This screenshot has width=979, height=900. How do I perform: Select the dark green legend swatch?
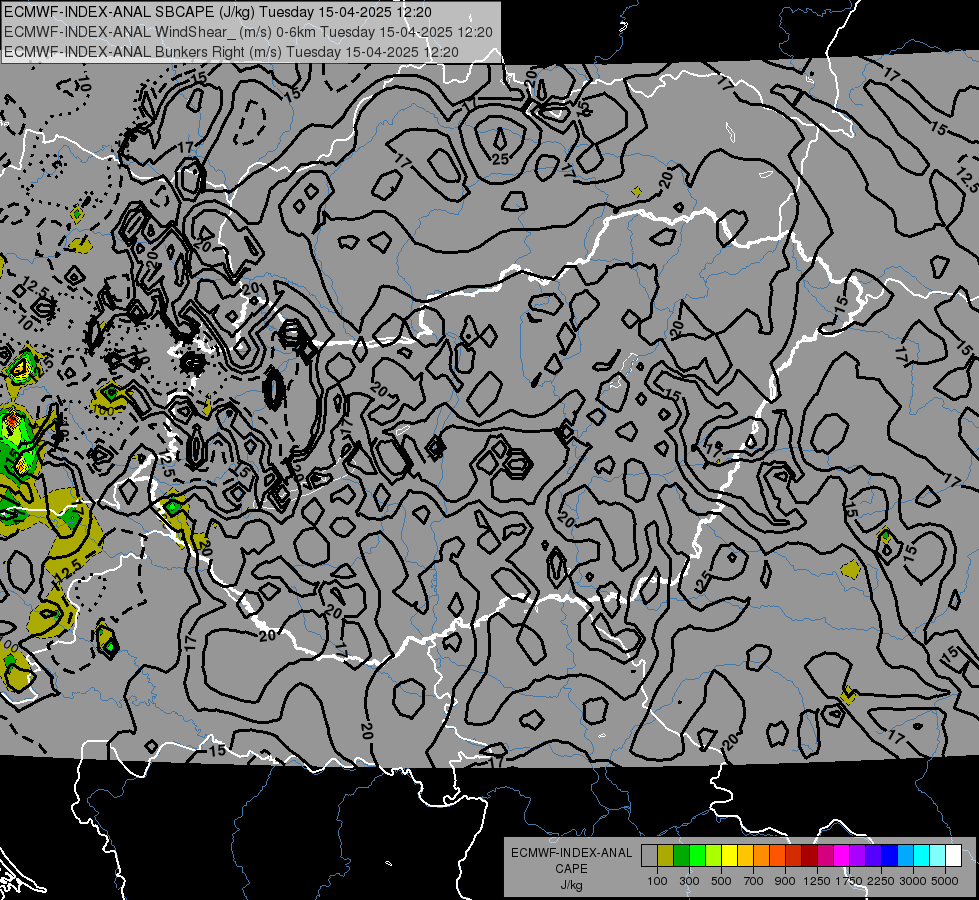coord(681,856)
